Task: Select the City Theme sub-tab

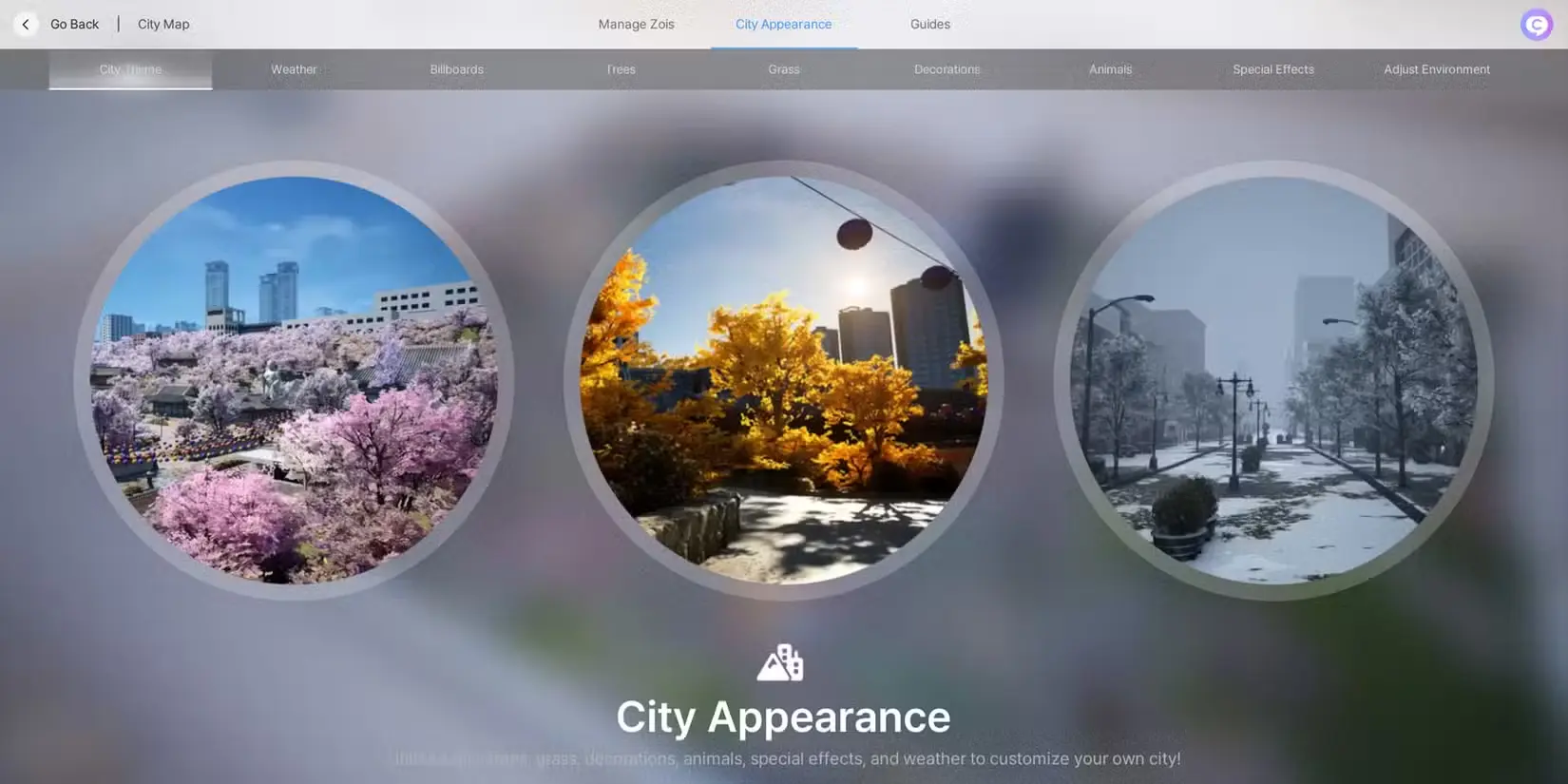Action: point(130,69)
